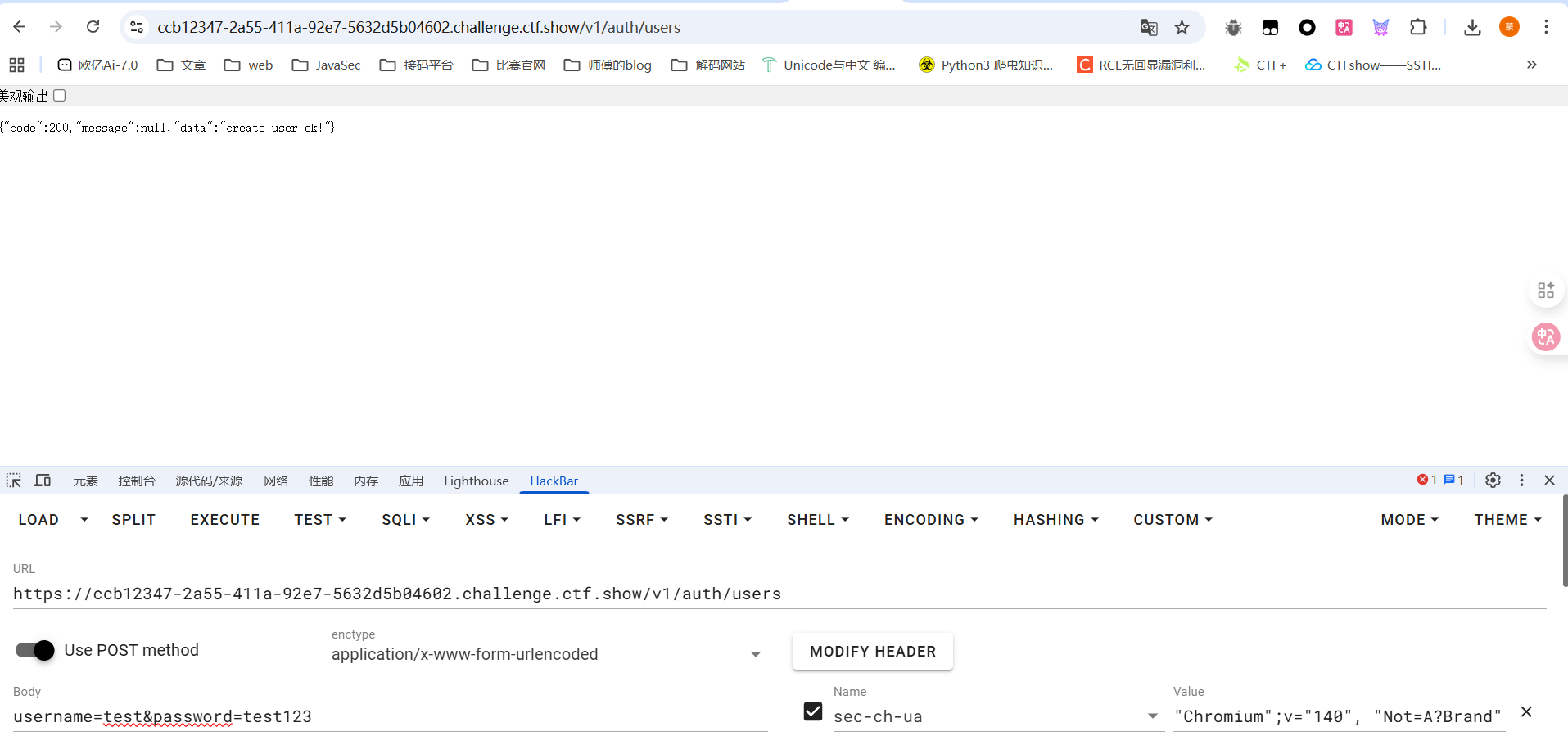Open DevTools settings gear icon
Image resolution: width=1568 pixels, height=736 pixels.
(x=1493, y=481)
